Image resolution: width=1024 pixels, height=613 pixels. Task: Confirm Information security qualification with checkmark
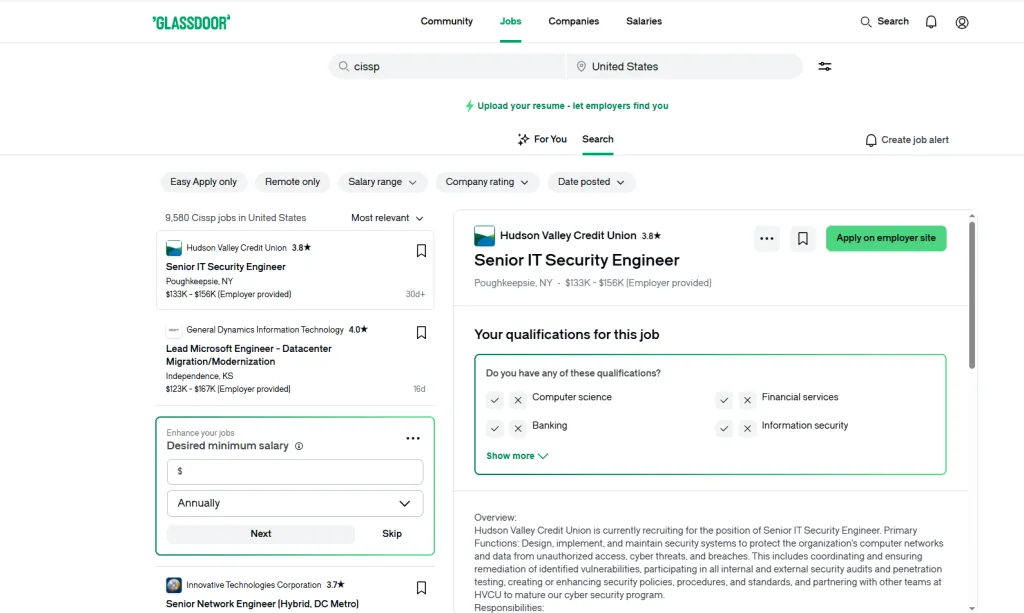tap(724, 429)
